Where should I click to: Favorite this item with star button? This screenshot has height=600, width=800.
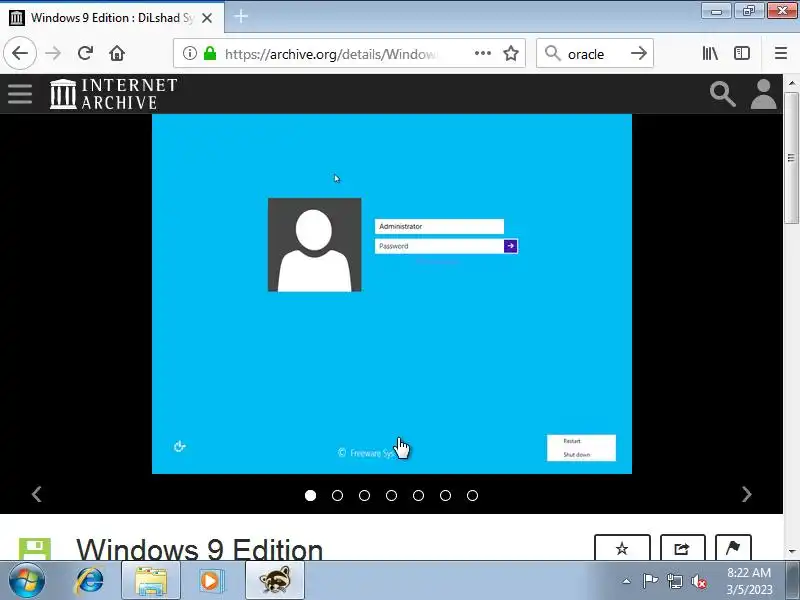tap(622, 548)
